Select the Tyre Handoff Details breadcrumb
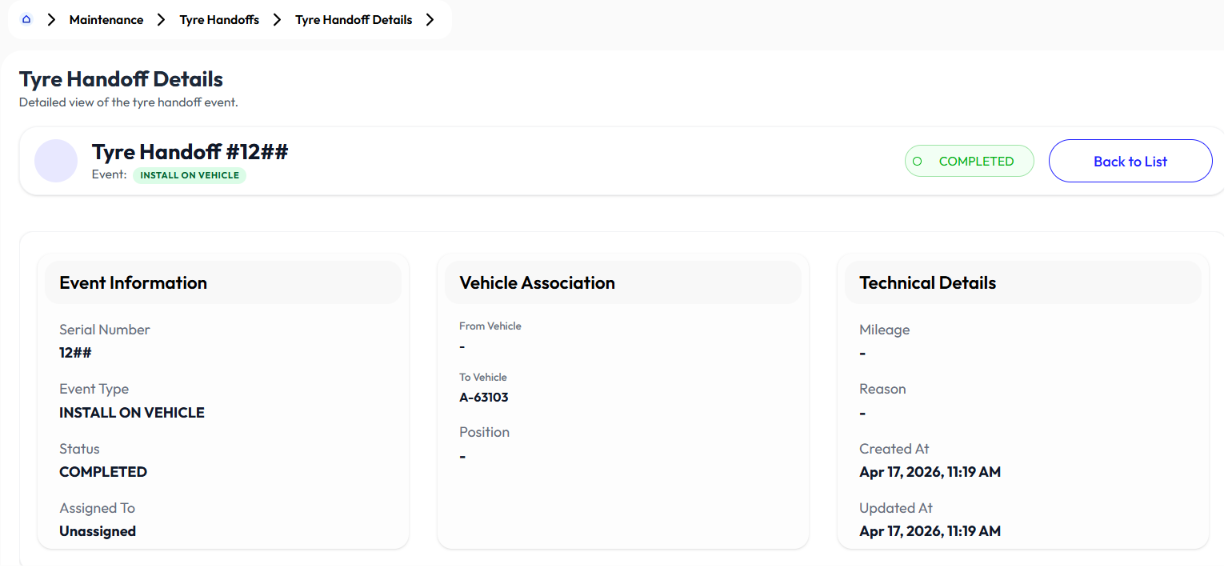1225x566 pixels. (354, 20)
